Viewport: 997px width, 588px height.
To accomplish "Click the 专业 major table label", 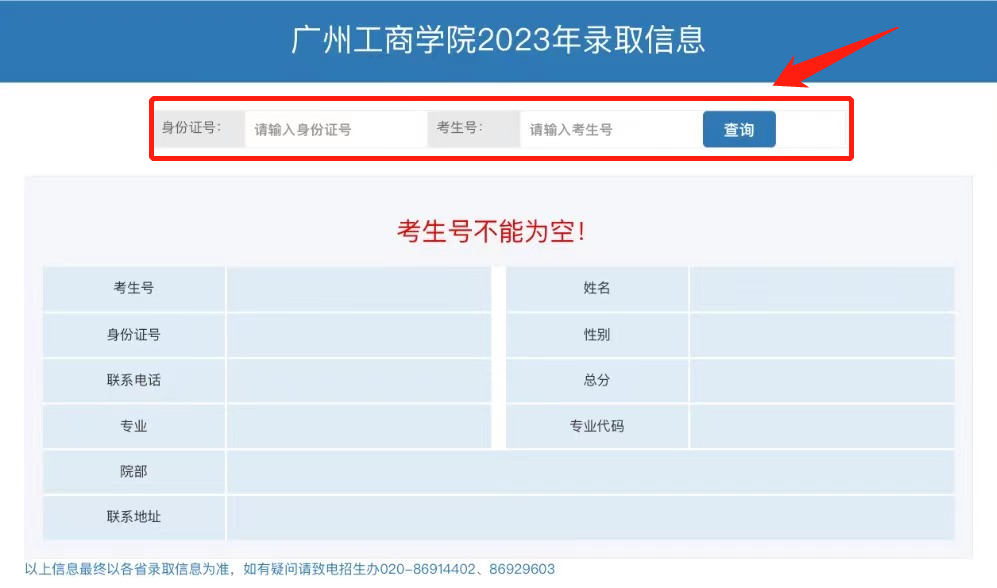I will 133,426.
